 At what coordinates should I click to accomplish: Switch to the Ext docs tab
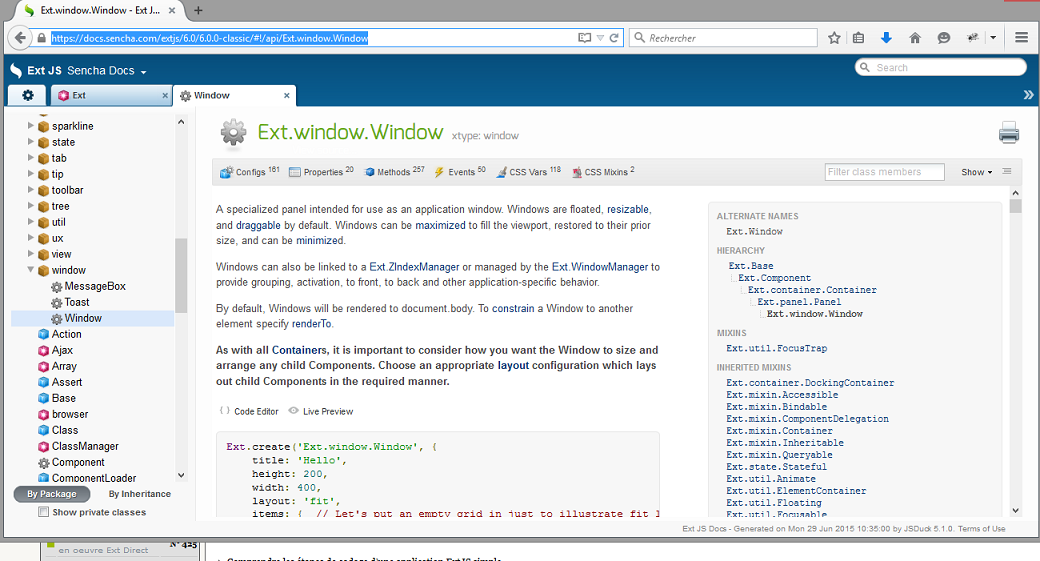click(x=110, y=95)
